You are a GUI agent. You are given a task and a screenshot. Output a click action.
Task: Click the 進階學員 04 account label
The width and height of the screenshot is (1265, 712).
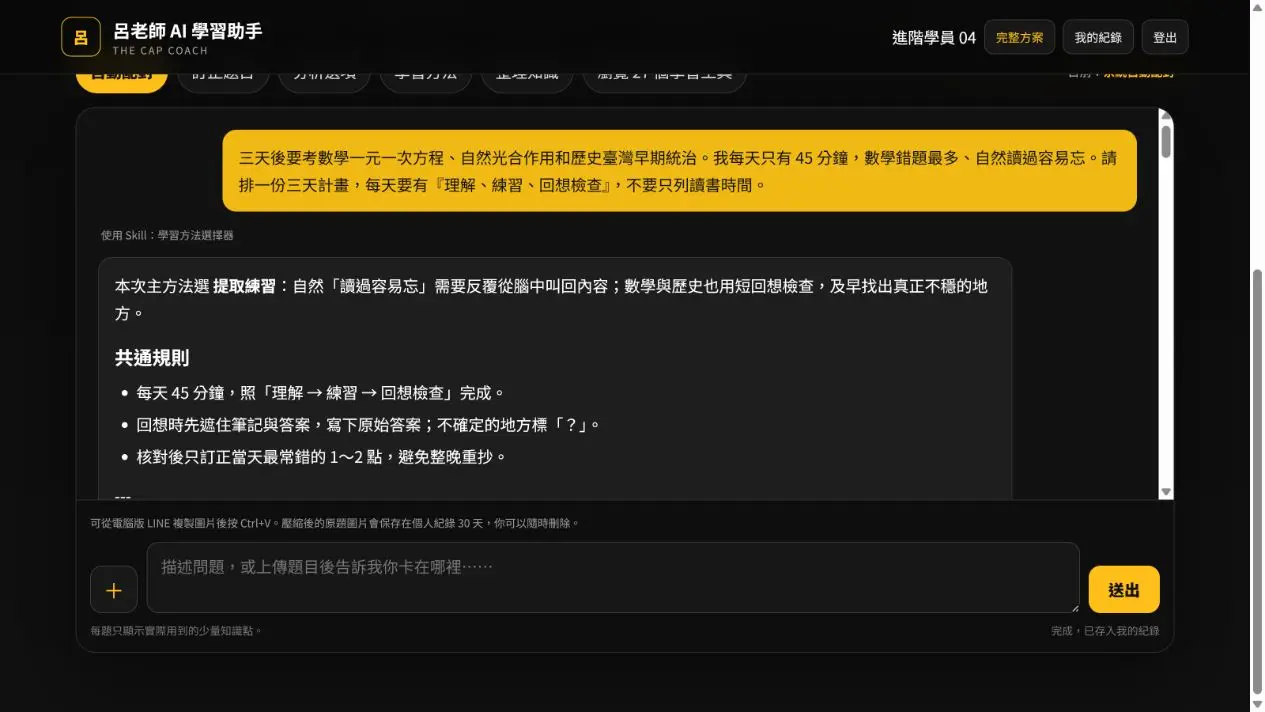tap(933, 37)
